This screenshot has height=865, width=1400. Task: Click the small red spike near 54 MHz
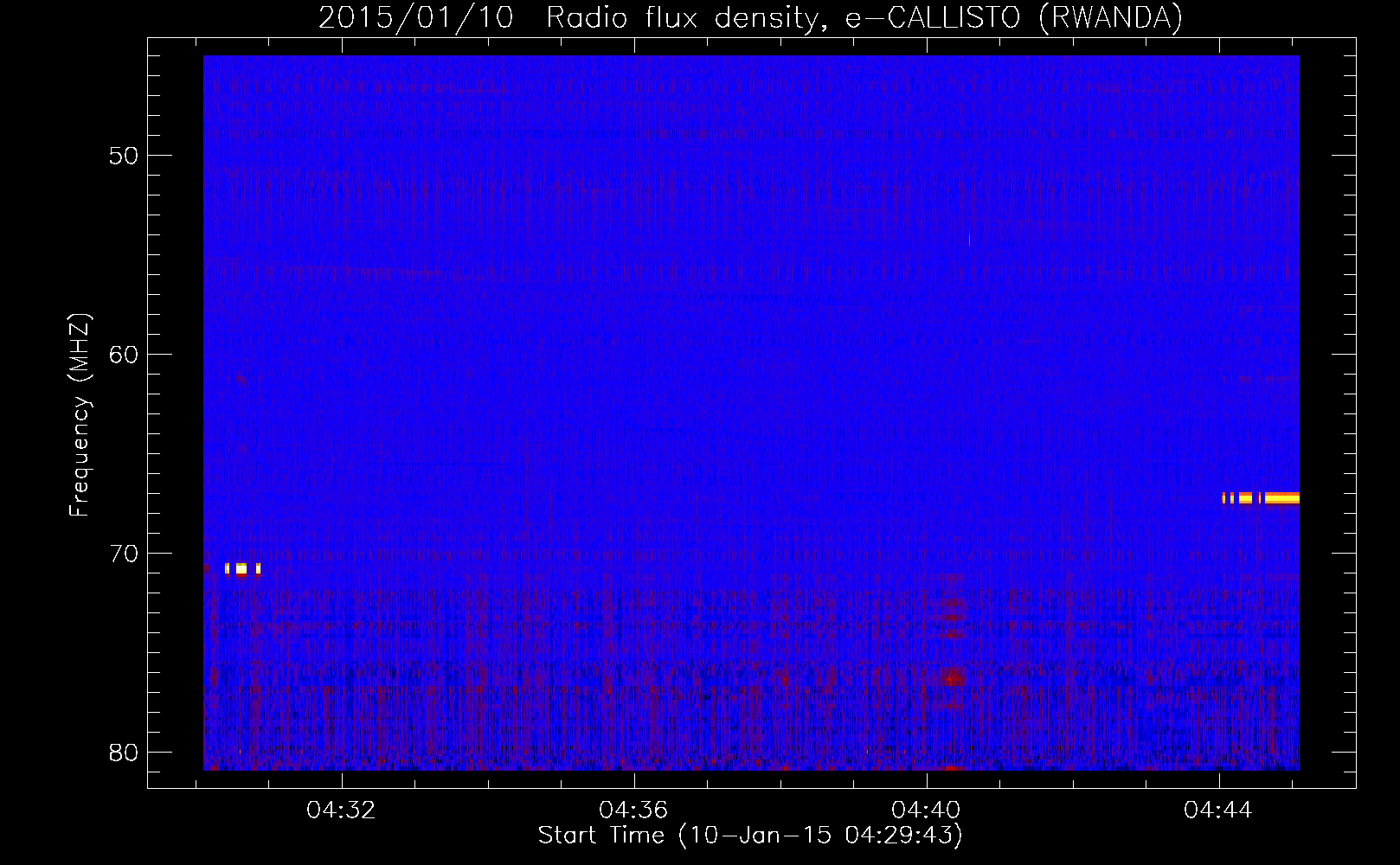969,239
